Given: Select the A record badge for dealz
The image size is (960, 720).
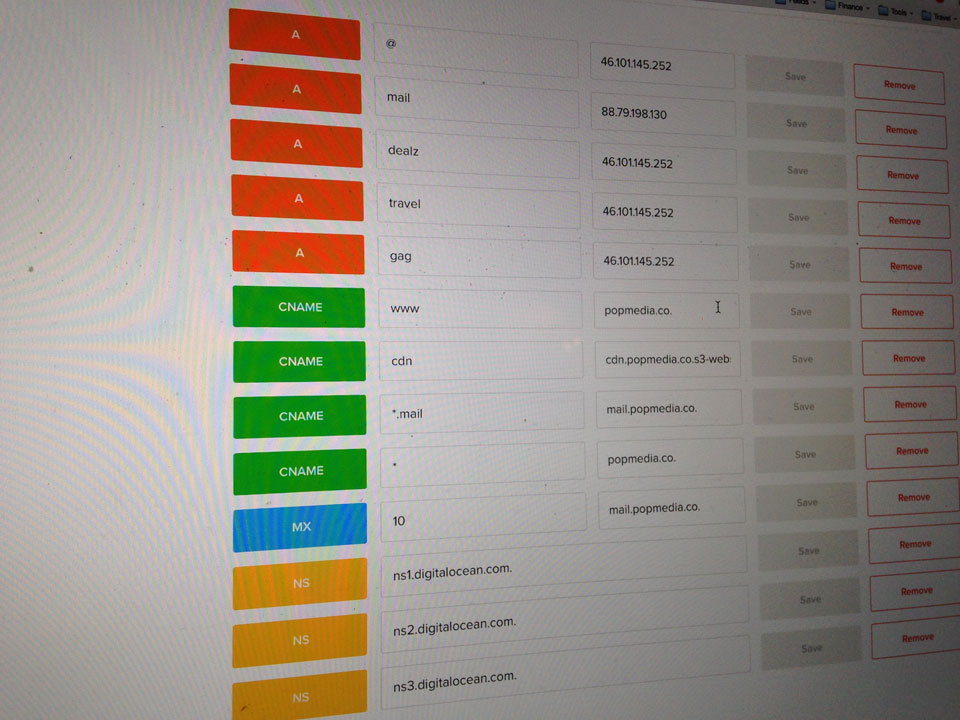Looking at the screenshot, I should 297,144.
